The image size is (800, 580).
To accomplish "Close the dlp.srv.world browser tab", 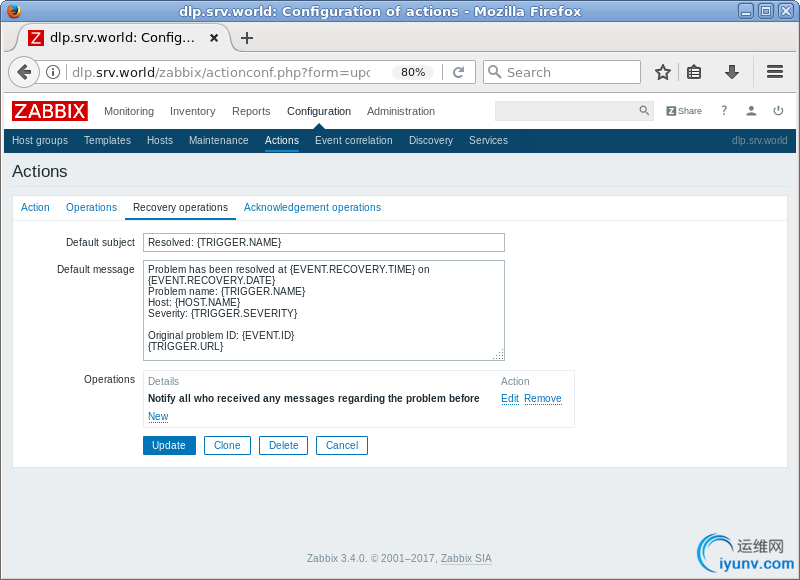I will (214, 38).
